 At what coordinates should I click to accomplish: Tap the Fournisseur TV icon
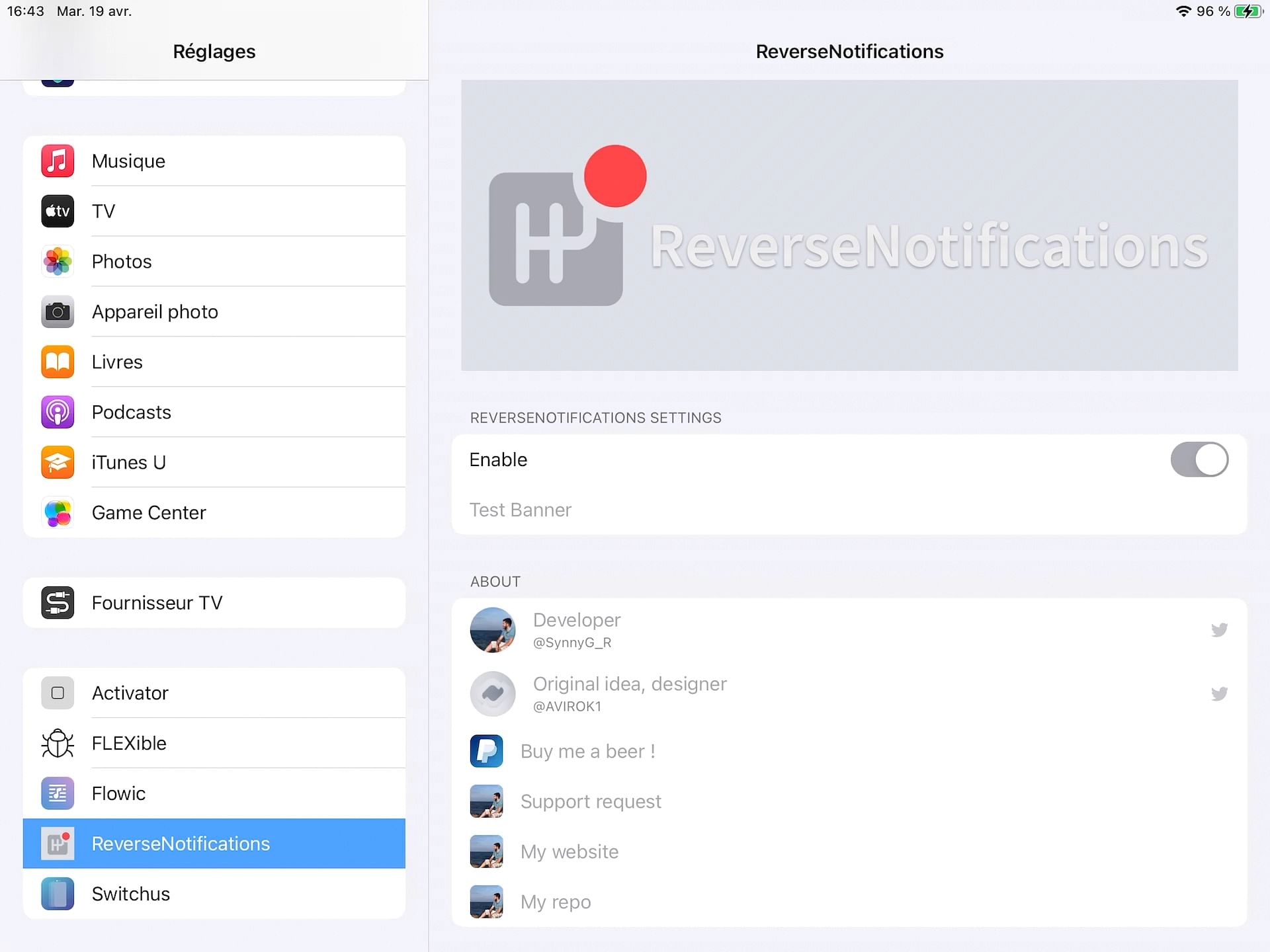coord(58,602)
